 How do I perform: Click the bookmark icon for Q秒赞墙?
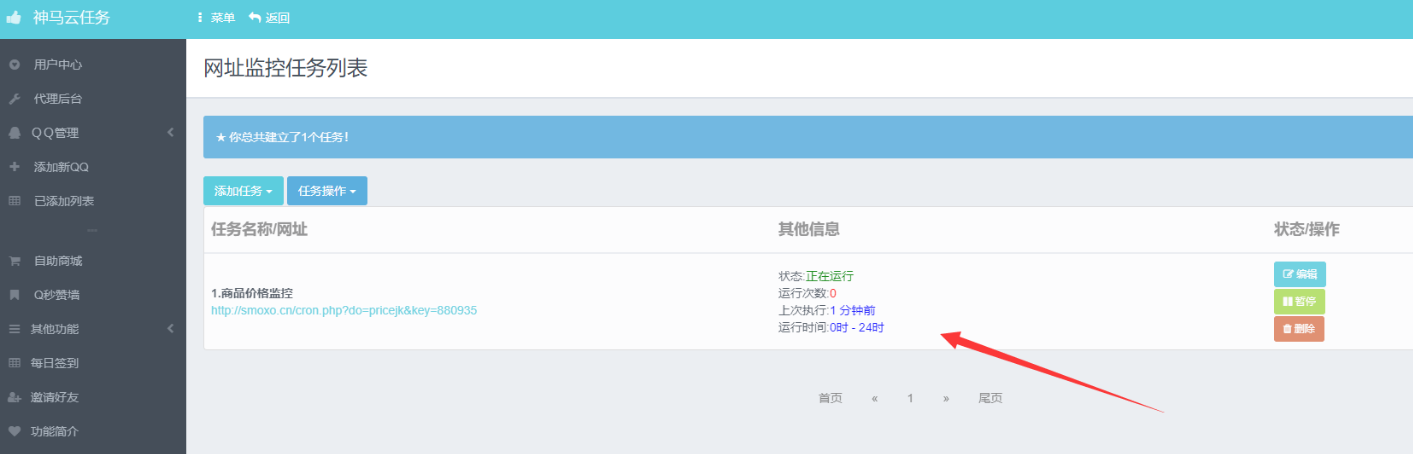pos(14,295)
